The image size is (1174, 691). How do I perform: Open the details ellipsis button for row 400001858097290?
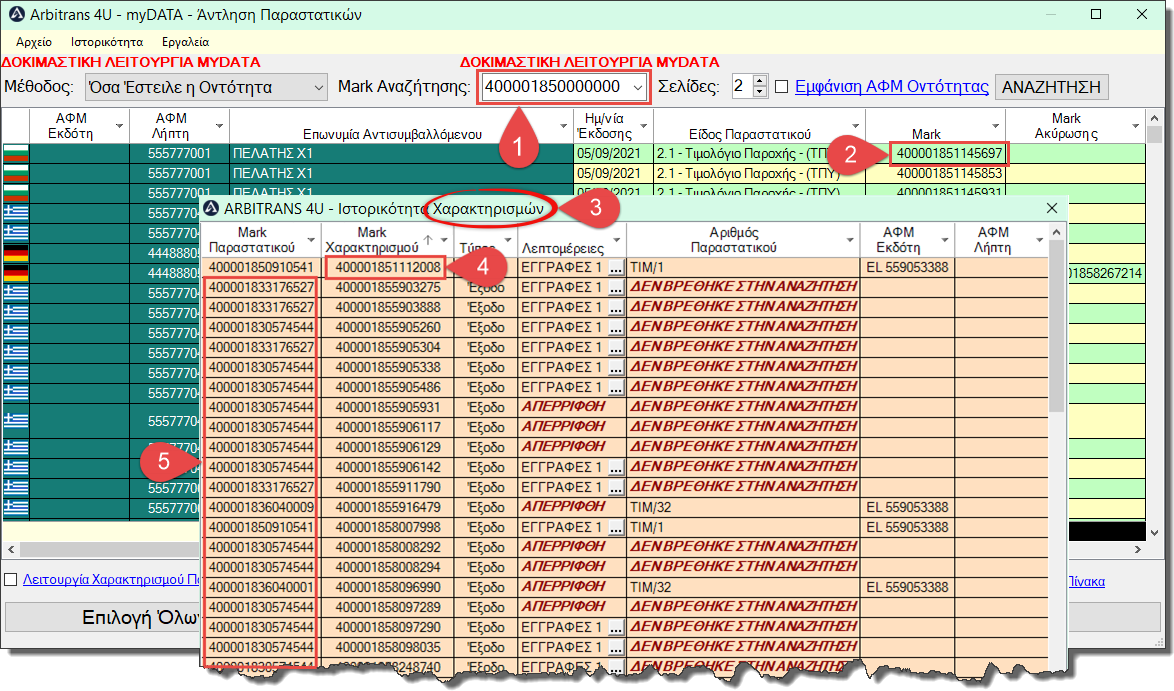tap(615, 627)
